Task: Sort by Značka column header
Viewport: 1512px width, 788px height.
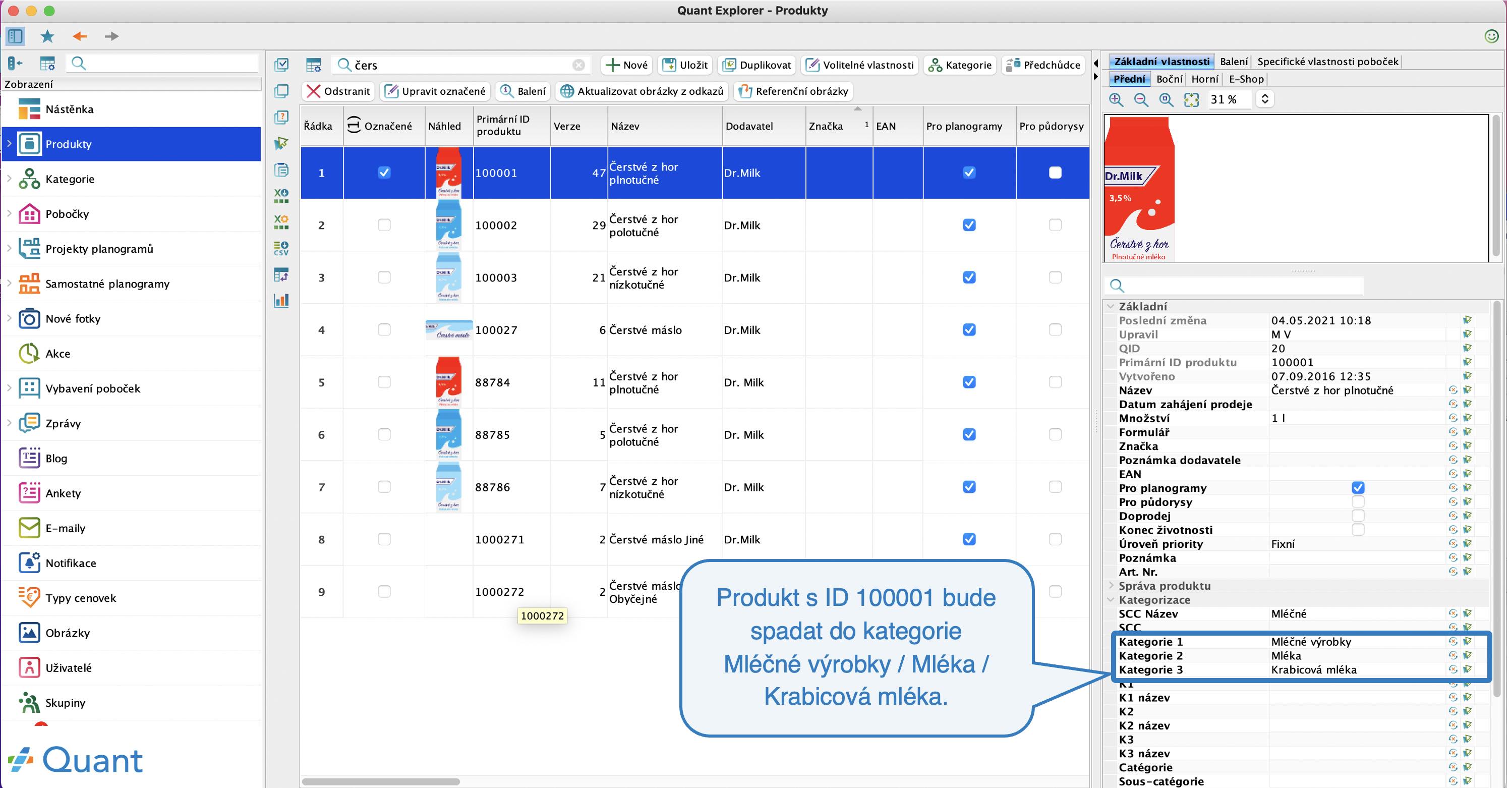Action: point(839,126)
